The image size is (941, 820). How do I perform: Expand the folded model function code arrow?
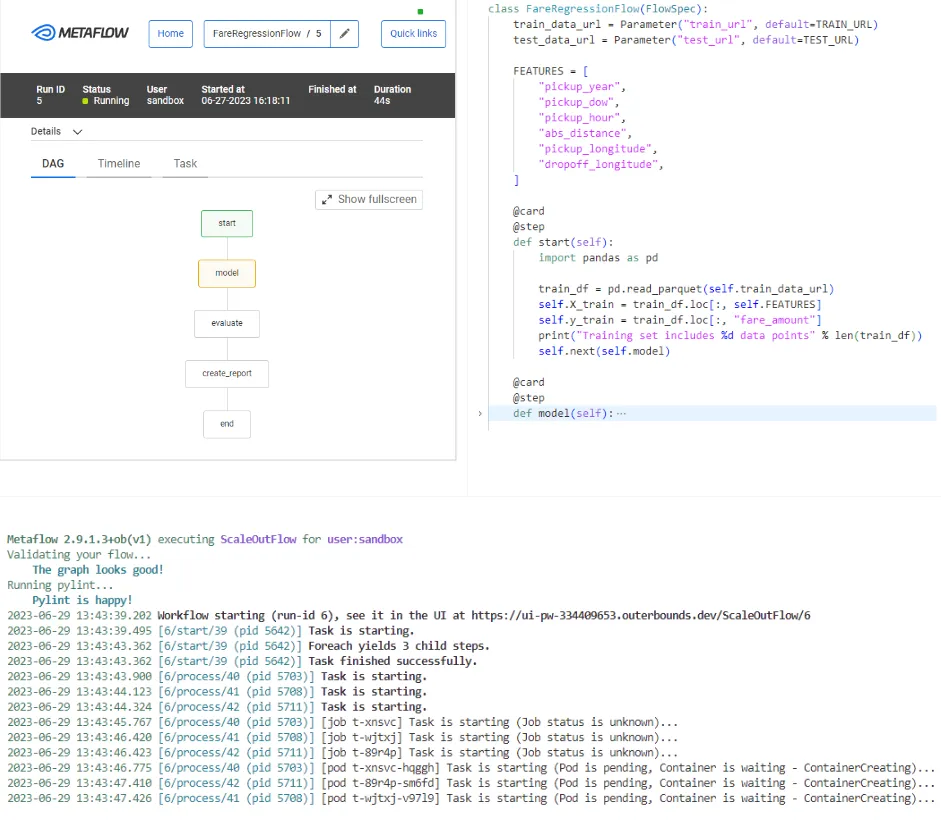[480, 412]
